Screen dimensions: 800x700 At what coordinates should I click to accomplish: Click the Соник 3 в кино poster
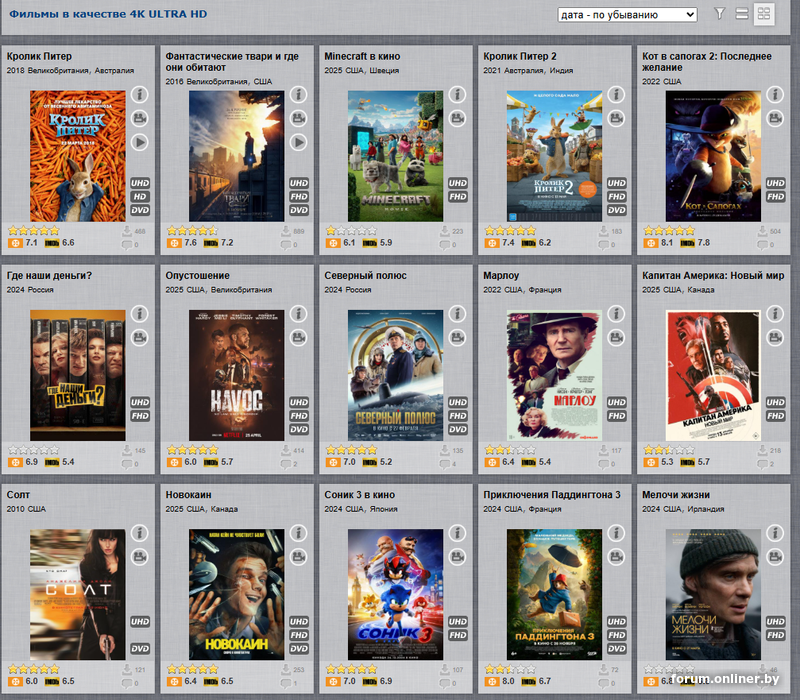[x=395, y=594]
